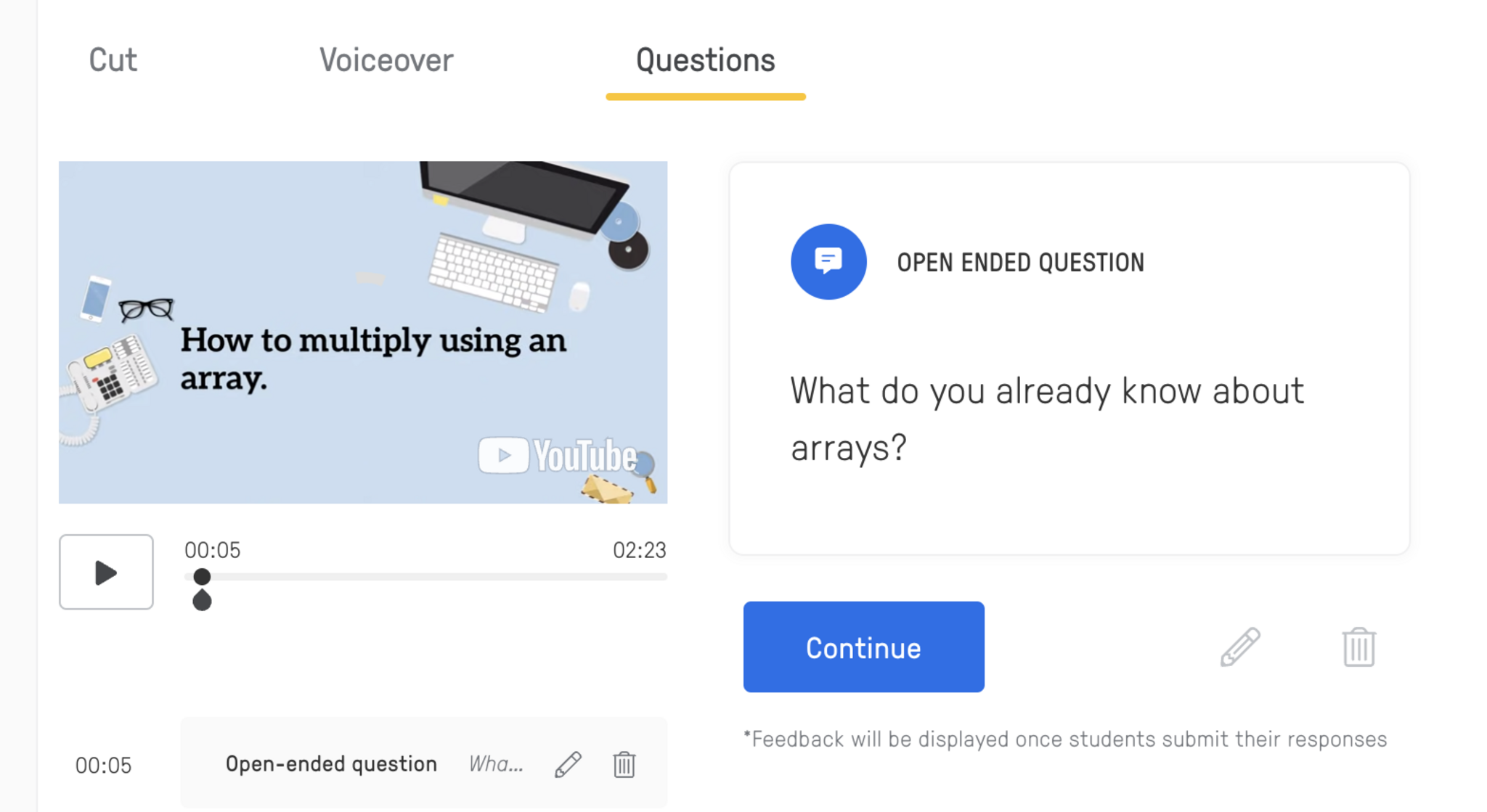1487x812 pixels.
Task: Click the trash icon beside the Continue button
Action: click(x=1358, y=647)
